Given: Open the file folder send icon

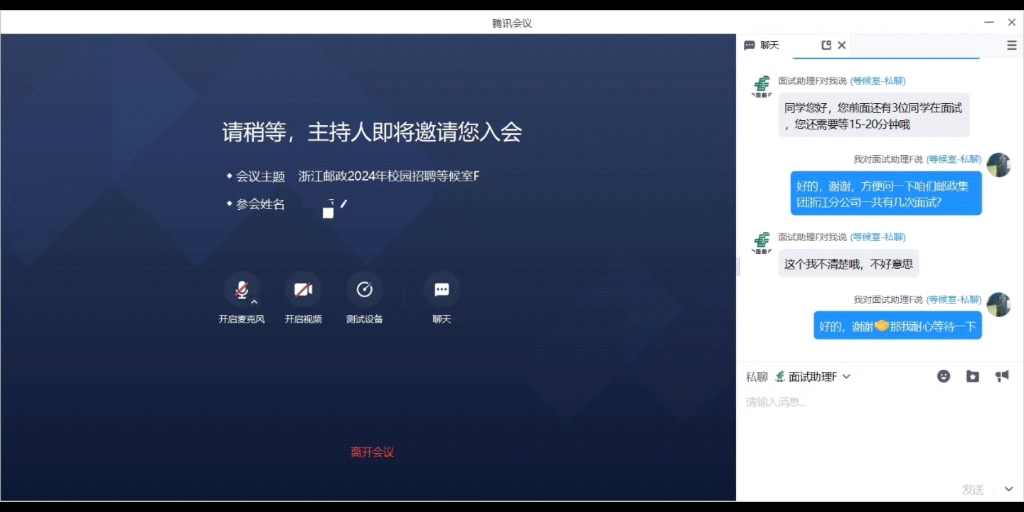Looking at the screenshot, I should click(x=972, y=376).
